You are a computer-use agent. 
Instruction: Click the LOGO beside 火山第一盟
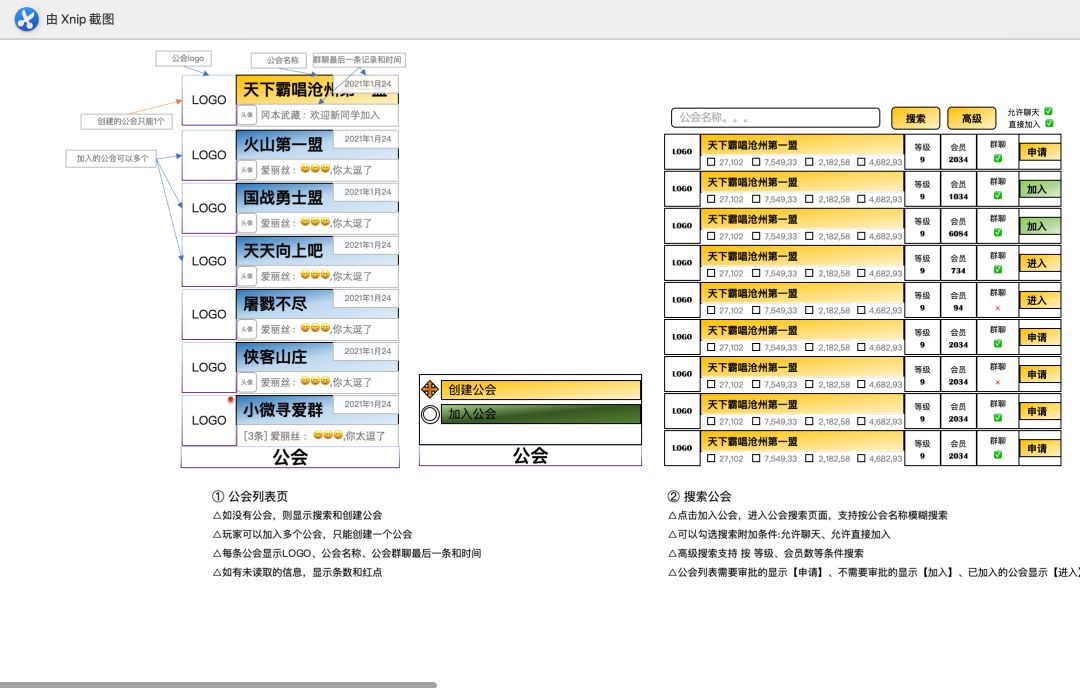click(209, 155)
